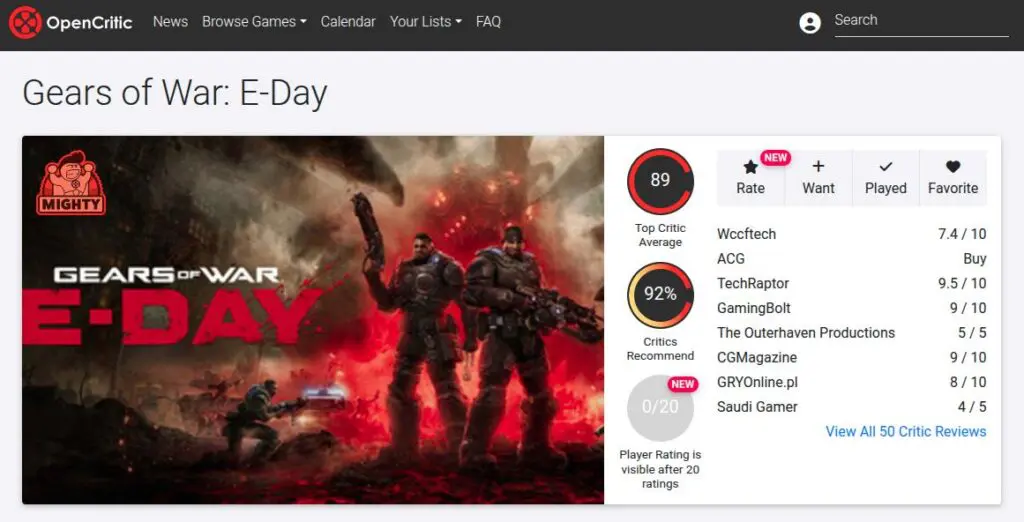
Task: Click the Gears of War E-Day cover artwork
Action: pos(313,319)
